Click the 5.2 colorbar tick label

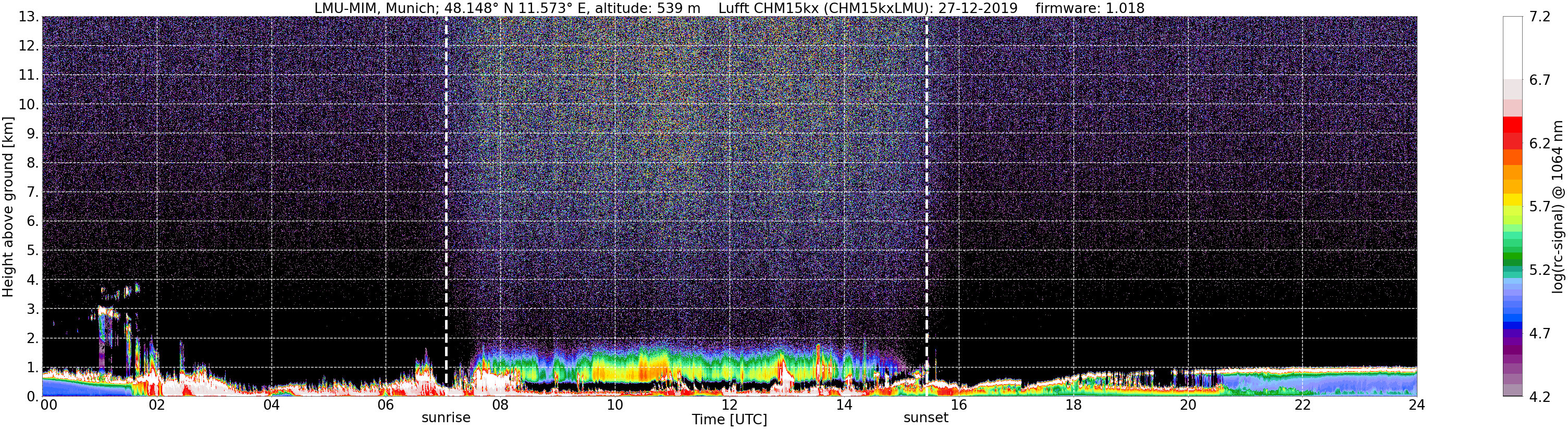pyautogui.click(x=1540, y=270)
